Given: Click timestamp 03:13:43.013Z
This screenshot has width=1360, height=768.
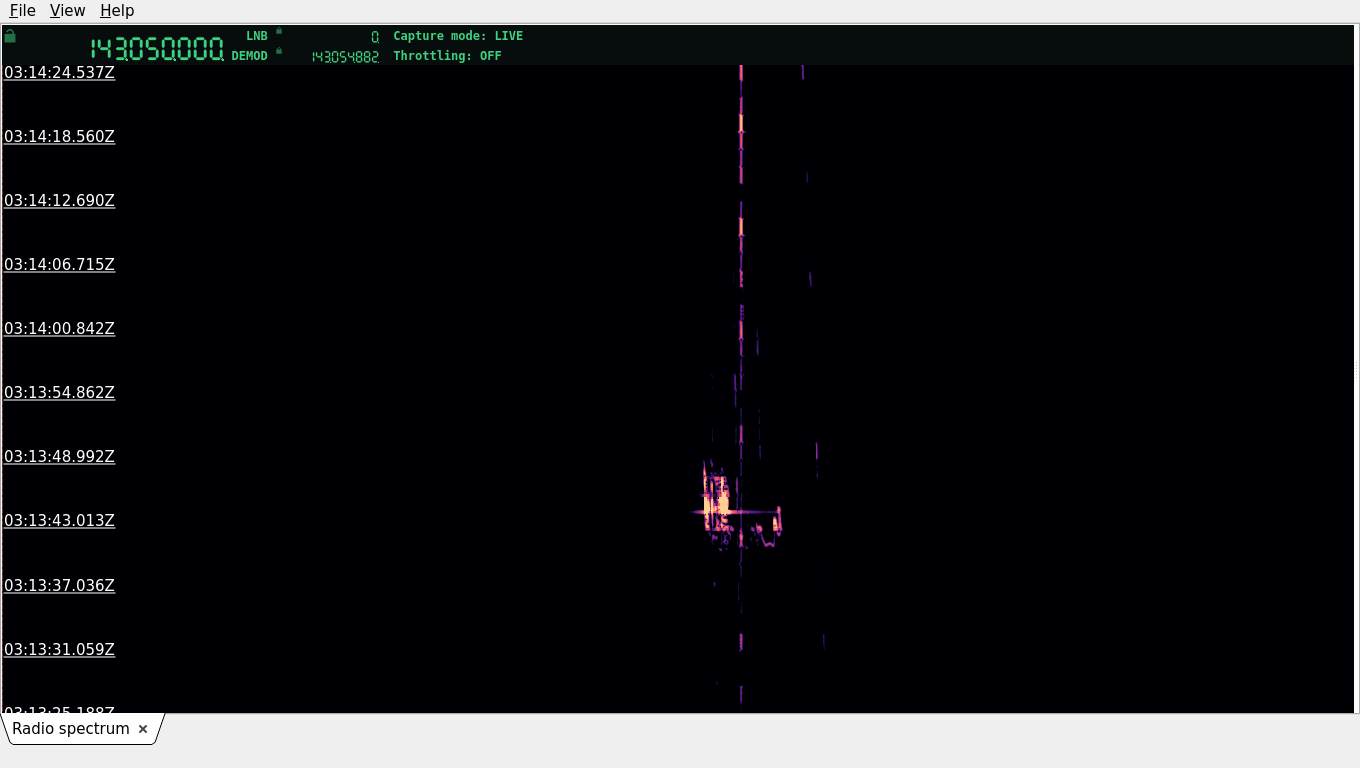Looking at the screenshot, I should click(x=60, y=520).
